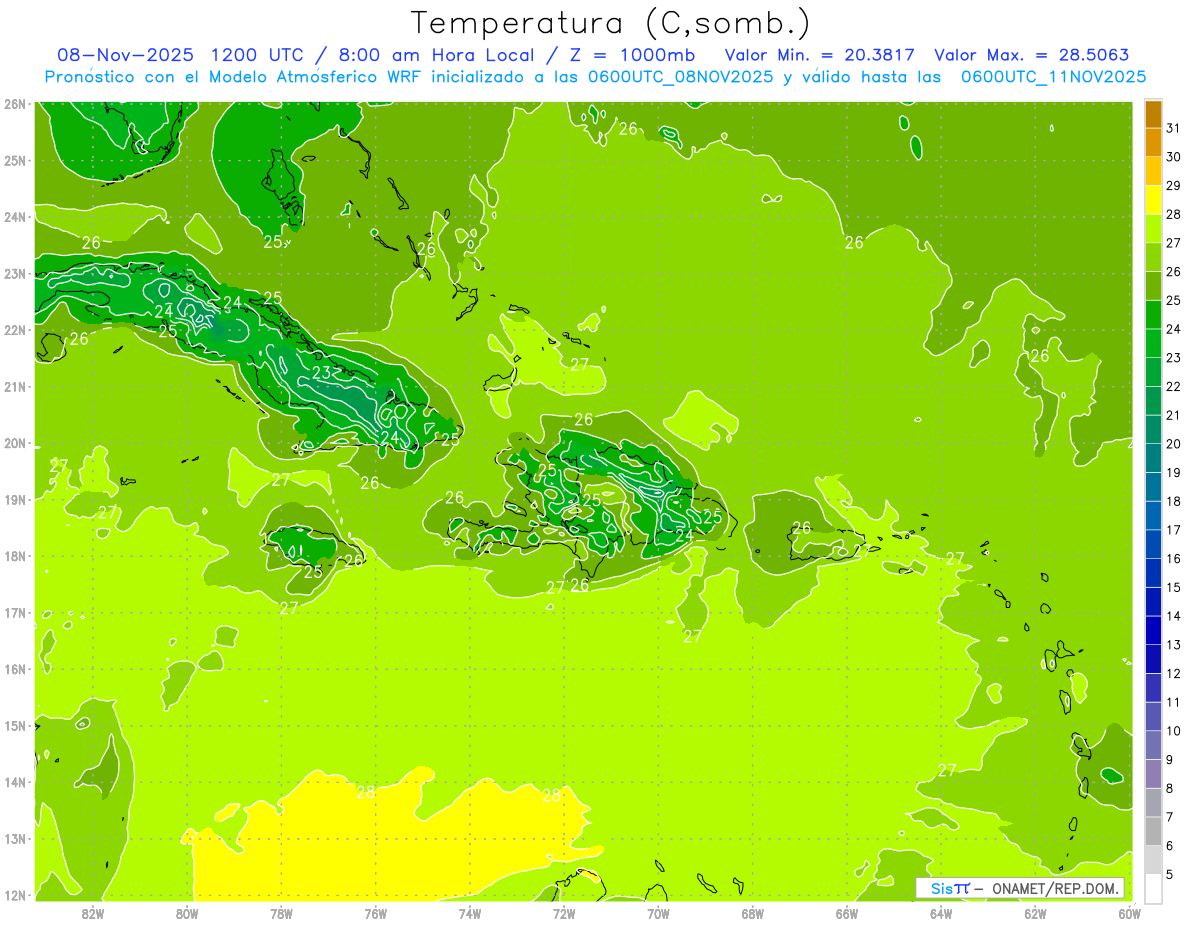Click 'Valor Min. = 20.3817' text
Viewport: 1200px width, 927px height.
point(820,55)
